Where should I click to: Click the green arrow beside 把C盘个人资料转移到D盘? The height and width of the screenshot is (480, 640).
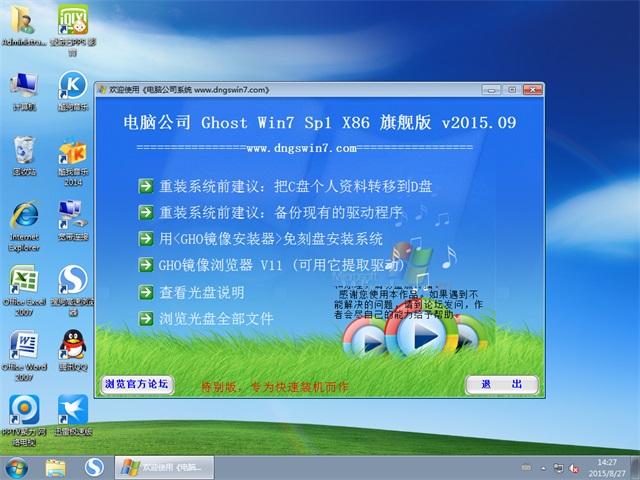pos(146,186)
